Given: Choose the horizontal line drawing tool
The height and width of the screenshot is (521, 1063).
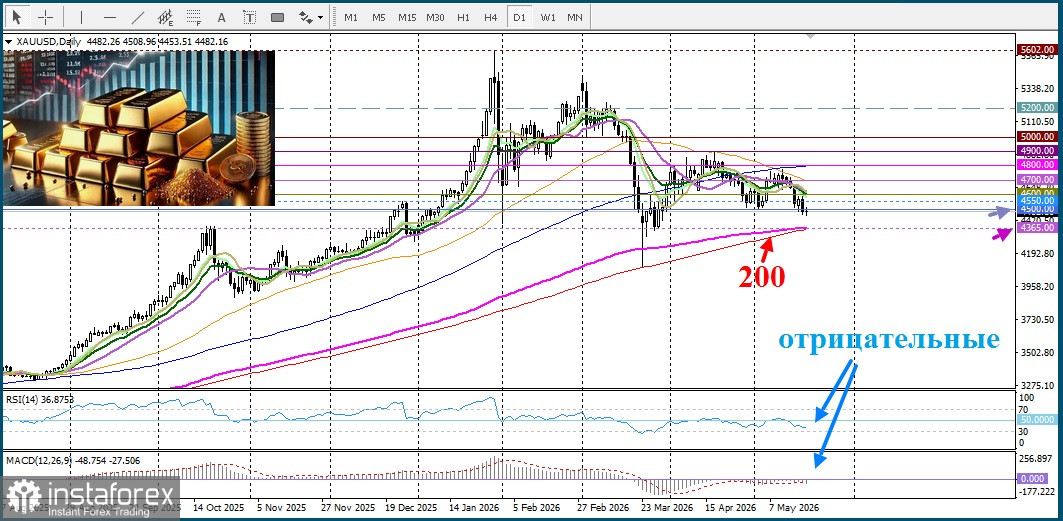Looking at the screenshot, I should pyautogui.click(x=109, y=17).
